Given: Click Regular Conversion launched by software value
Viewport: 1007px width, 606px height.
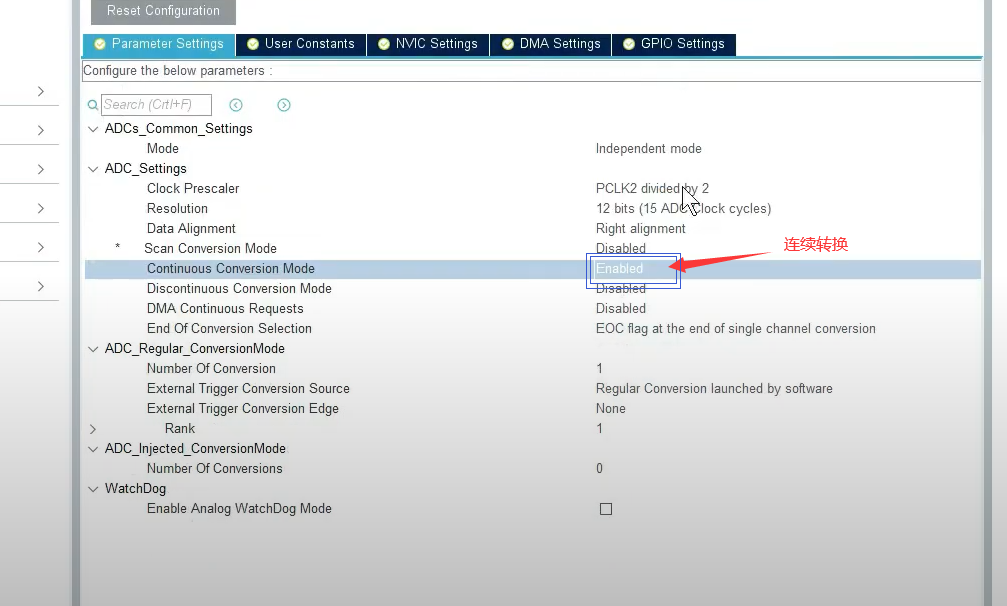Looking at the screenshot, I should (714, 389).
